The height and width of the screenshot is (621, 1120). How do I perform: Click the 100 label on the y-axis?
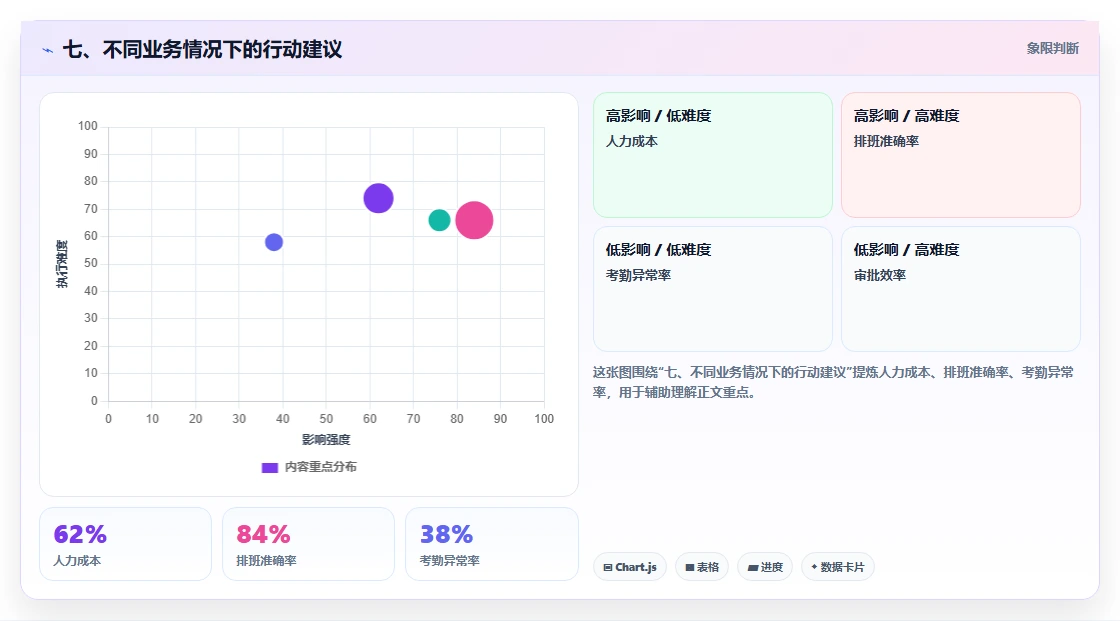pos(88,126)
